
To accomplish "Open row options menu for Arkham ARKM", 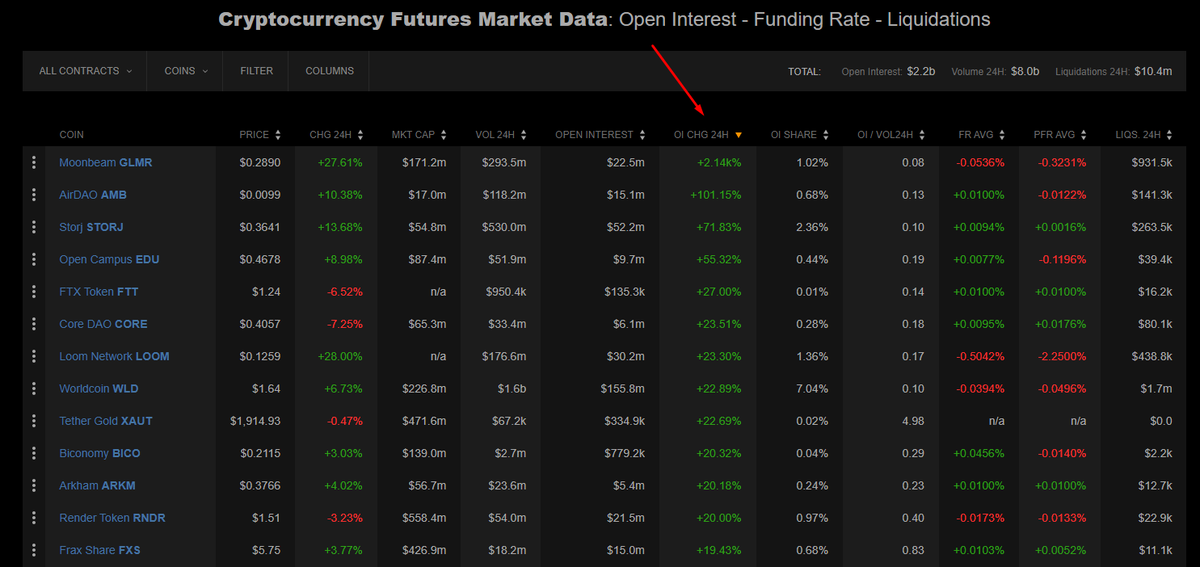I will pyautogui.click(x=34, y=486).
